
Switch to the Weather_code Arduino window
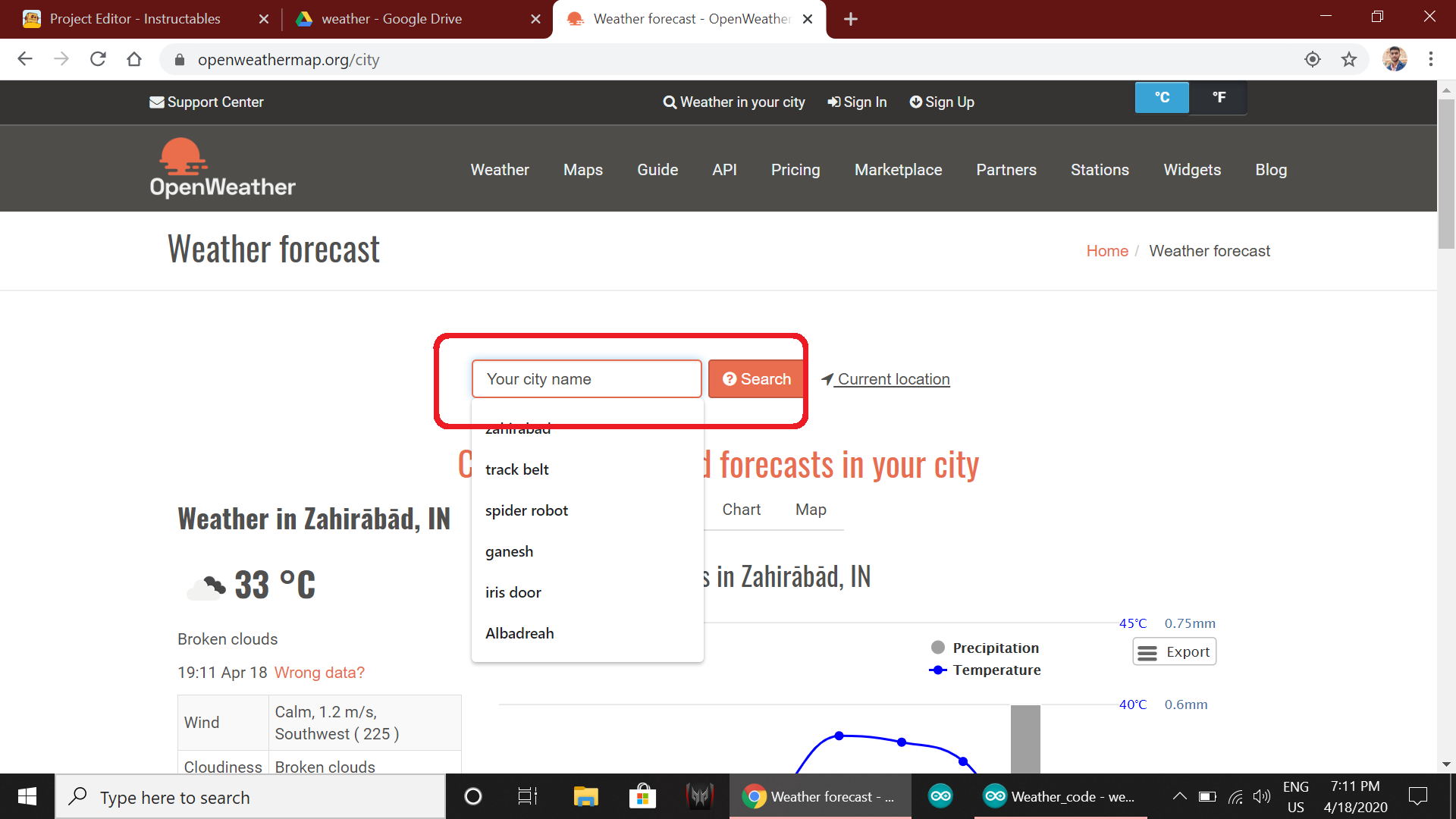tap(1060, 796)
